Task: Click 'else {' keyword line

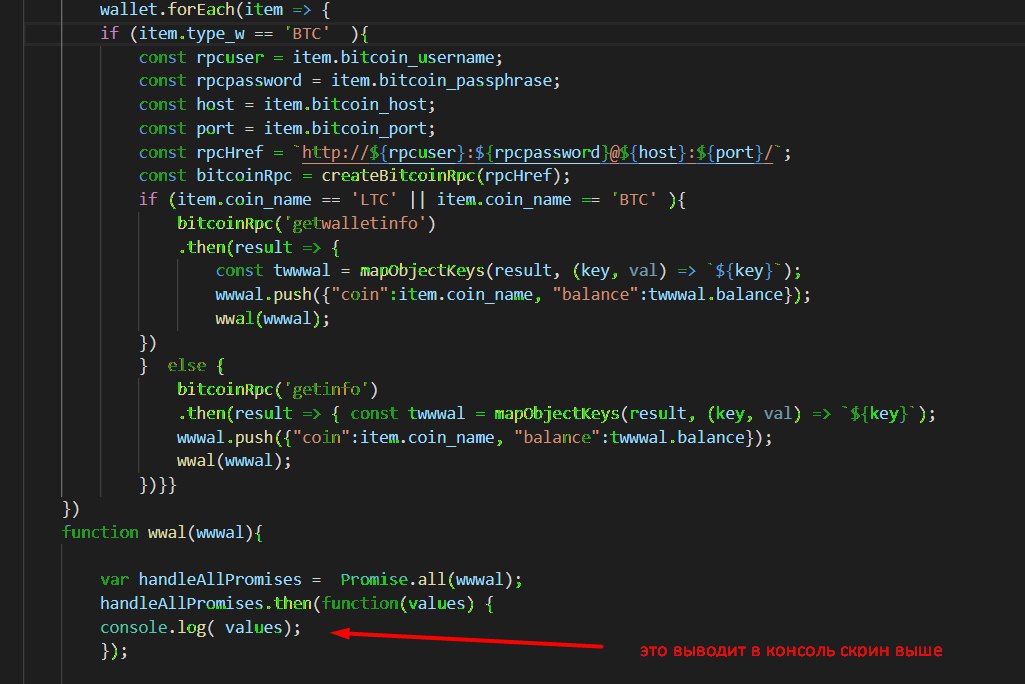Action: click(x=195, y=366)
